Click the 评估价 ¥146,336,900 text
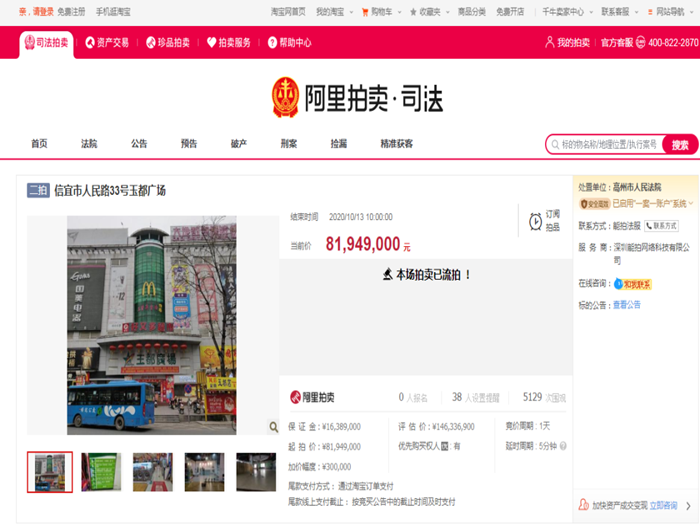 [436, 427]
